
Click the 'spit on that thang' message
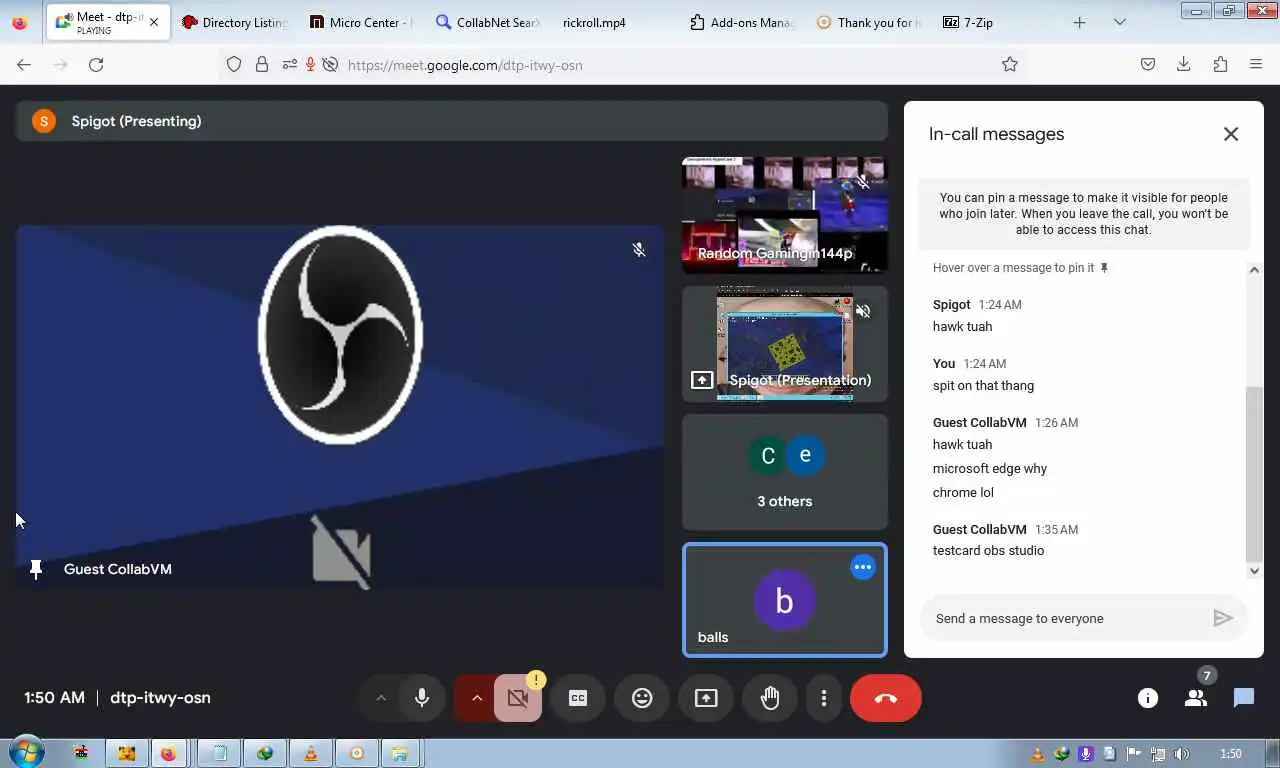[x=983, y=386]
